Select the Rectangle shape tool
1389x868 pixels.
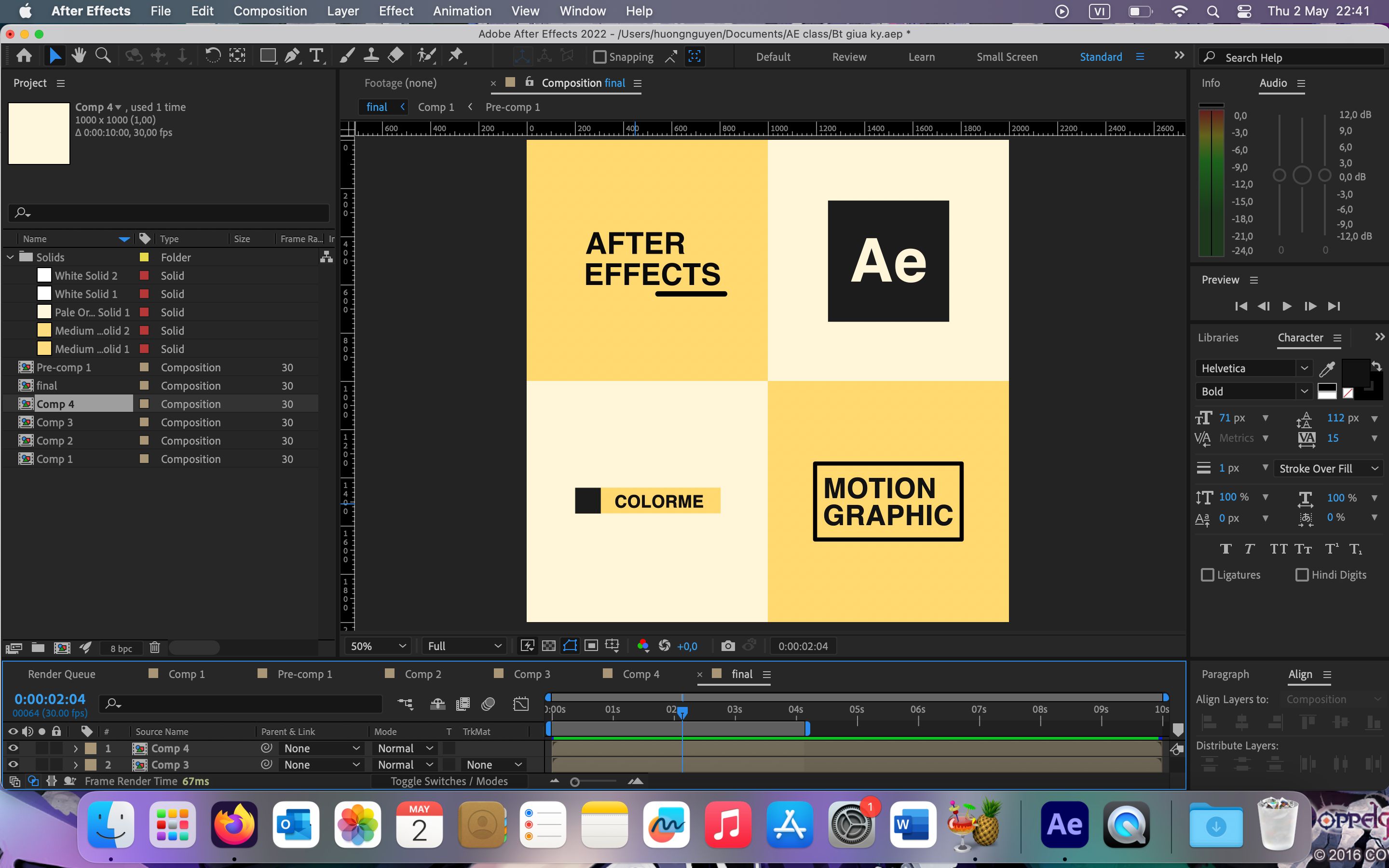[268, 55]
